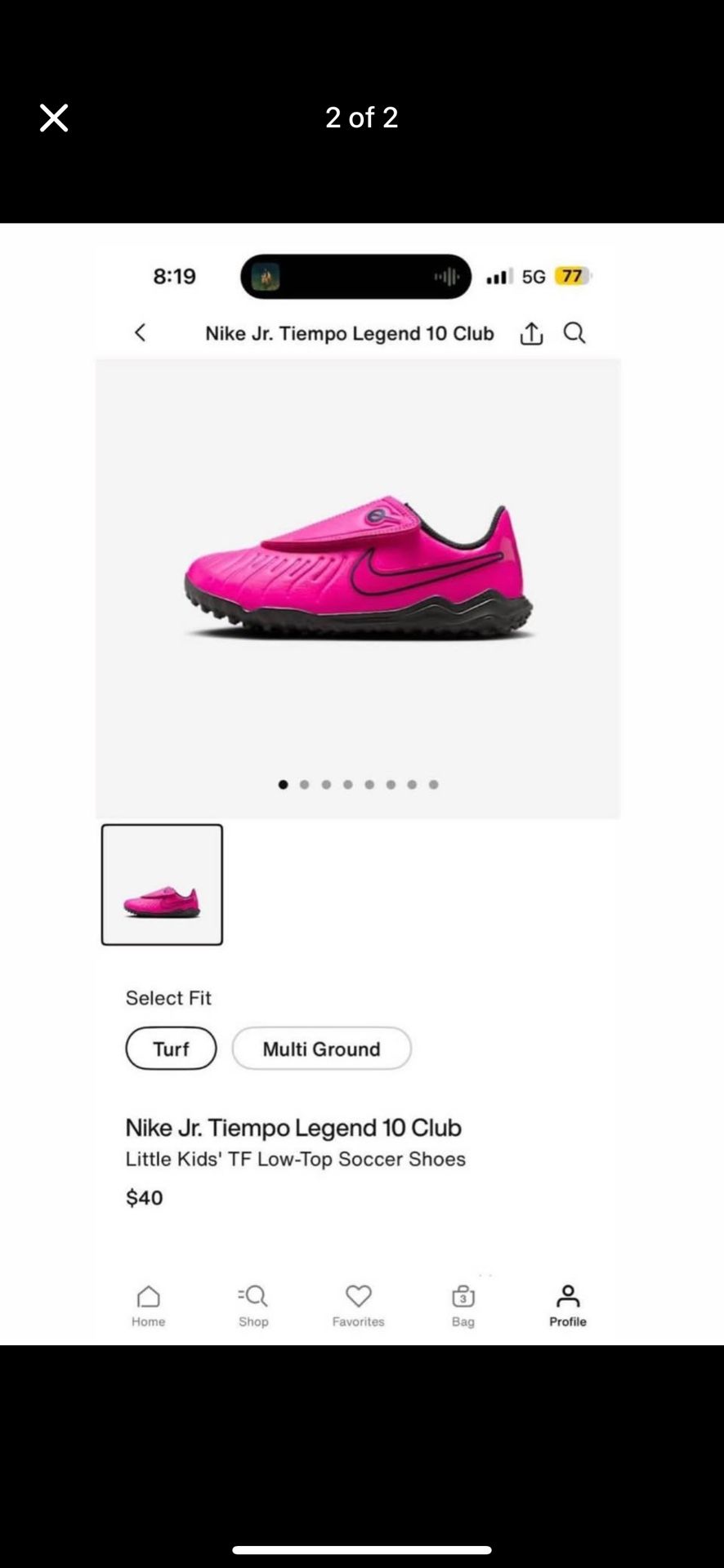The width and height of the screenshot is (724, 1568).
Task: Open search with the magnifier icon
Action: pyautogui.click(x=574, y=332)
